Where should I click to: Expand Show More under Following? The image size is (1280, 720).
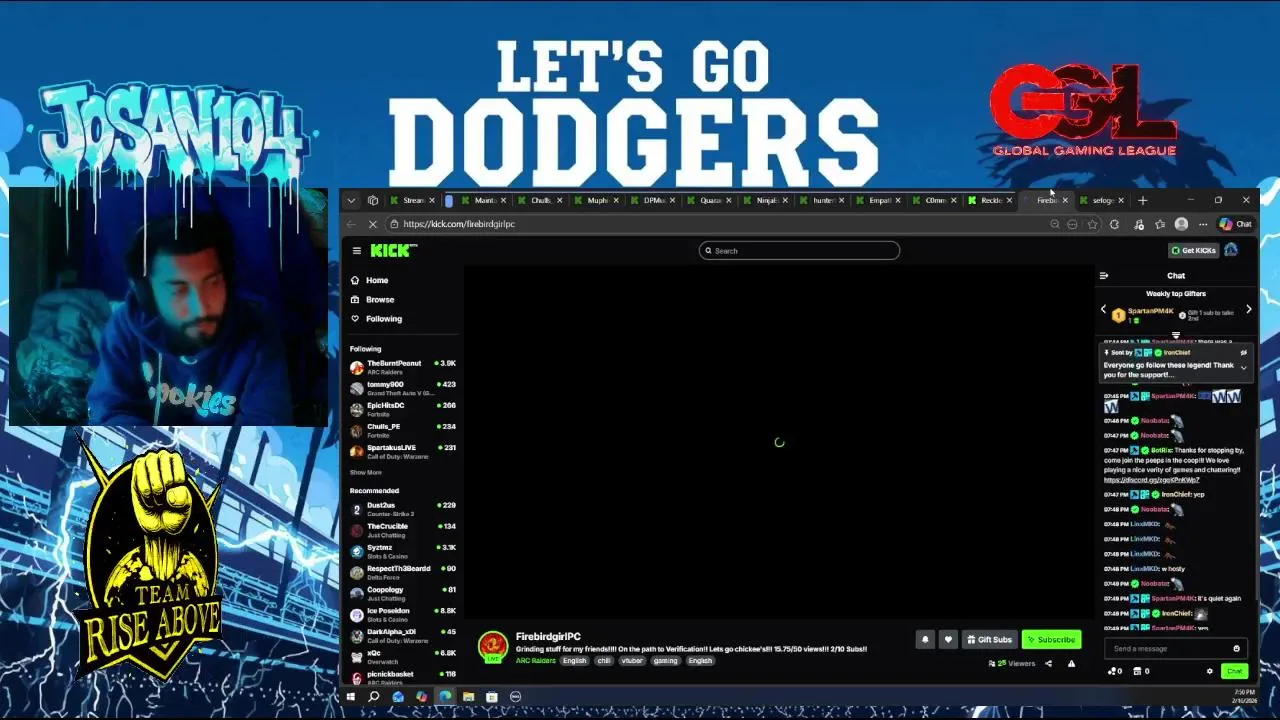pos(366,472)
